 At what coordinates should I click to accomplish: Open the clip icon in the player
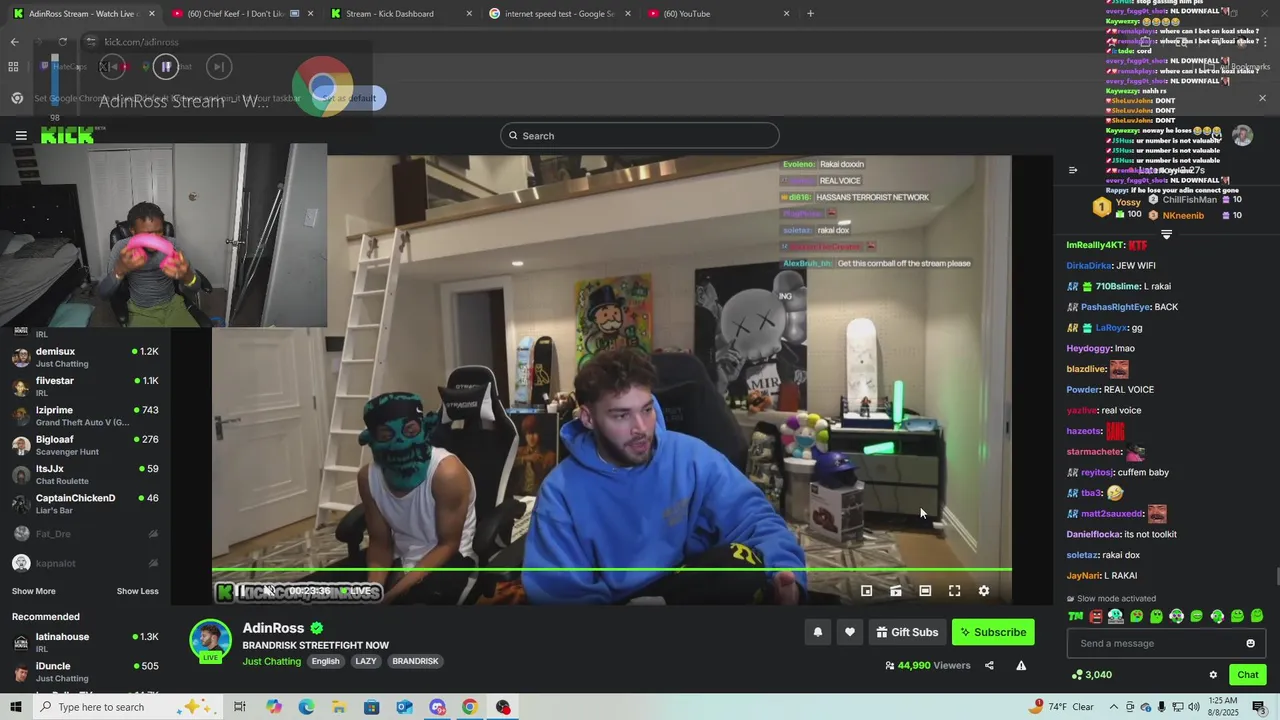coord(896,591)
